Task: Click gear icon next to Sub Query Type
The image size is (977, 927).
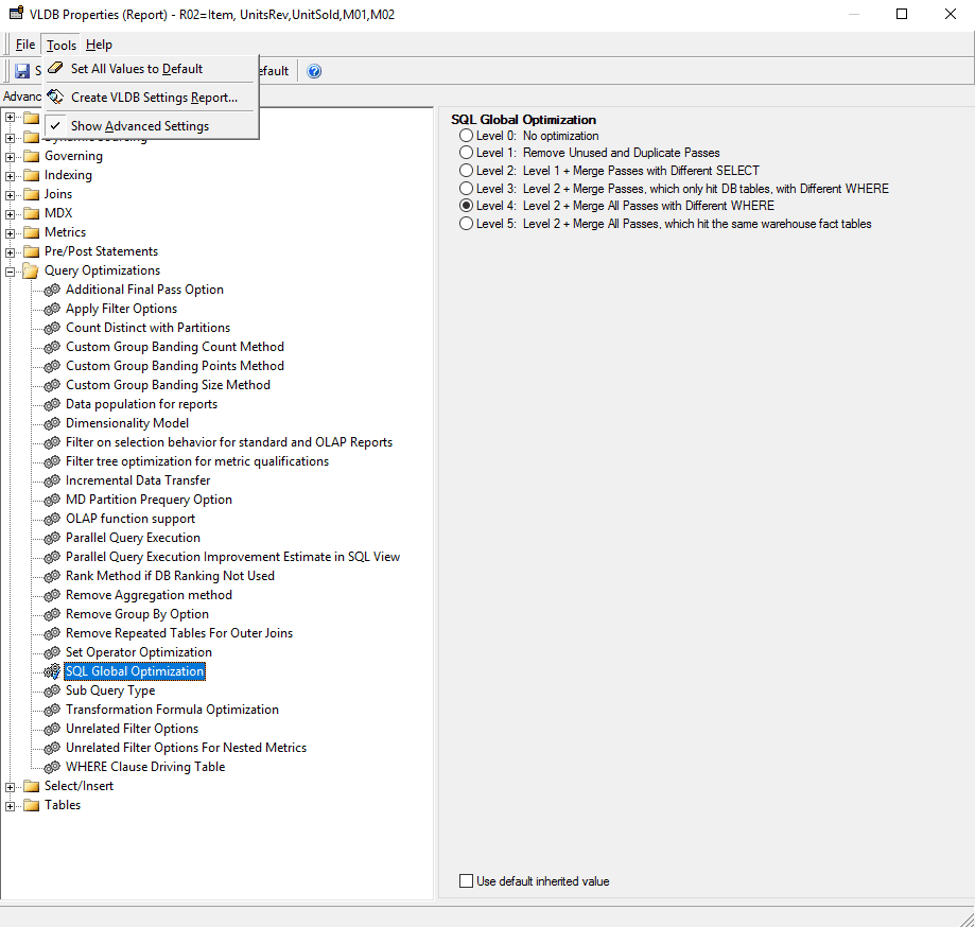Action: [x=52, y=691]
